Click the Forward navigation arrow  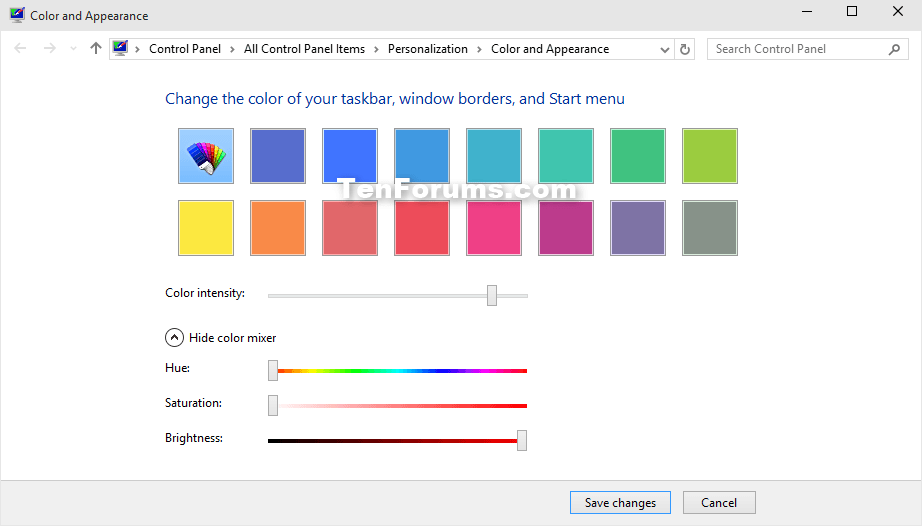click(x=49, y=49)
